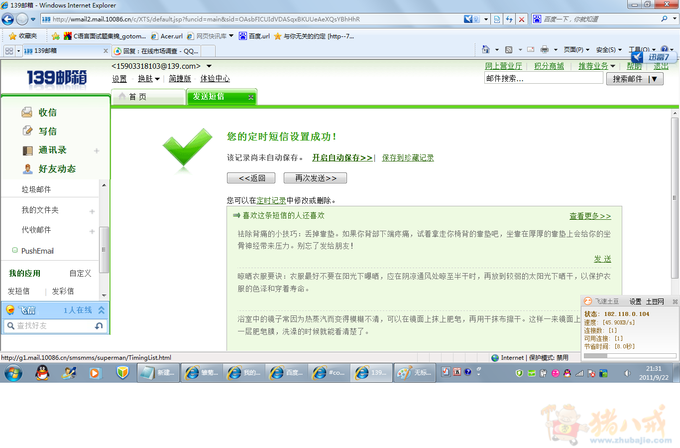Collapse the 飞信 panel chevron
This screenshot has height=448, width=680.
point(101,310)
